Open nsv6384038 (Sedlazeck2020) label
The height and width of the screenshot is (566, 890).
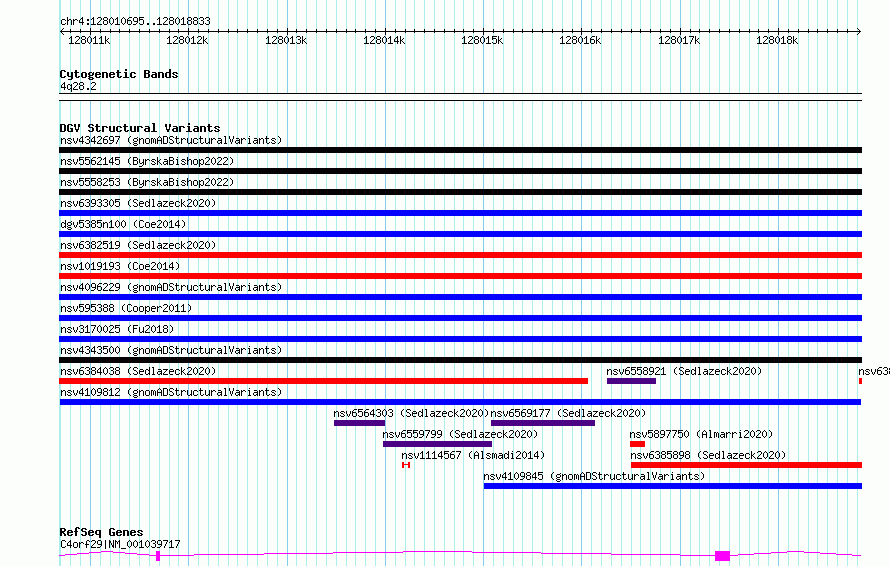tap(138, 371)
